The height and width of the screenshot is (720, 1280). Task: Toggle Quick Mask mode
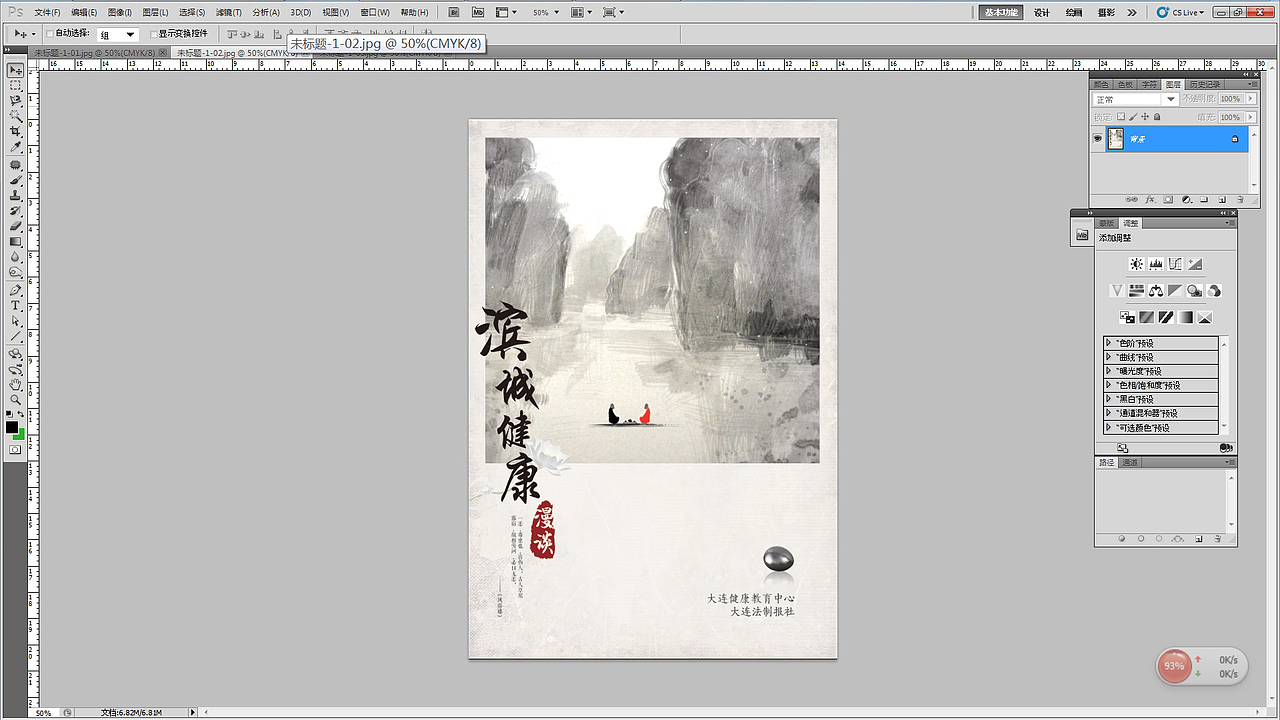pos(15,450)
